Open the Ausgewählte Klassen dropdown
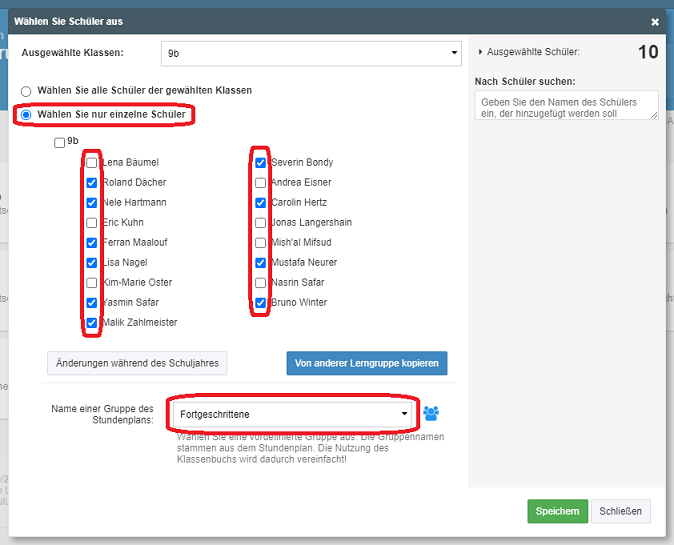 310,53
